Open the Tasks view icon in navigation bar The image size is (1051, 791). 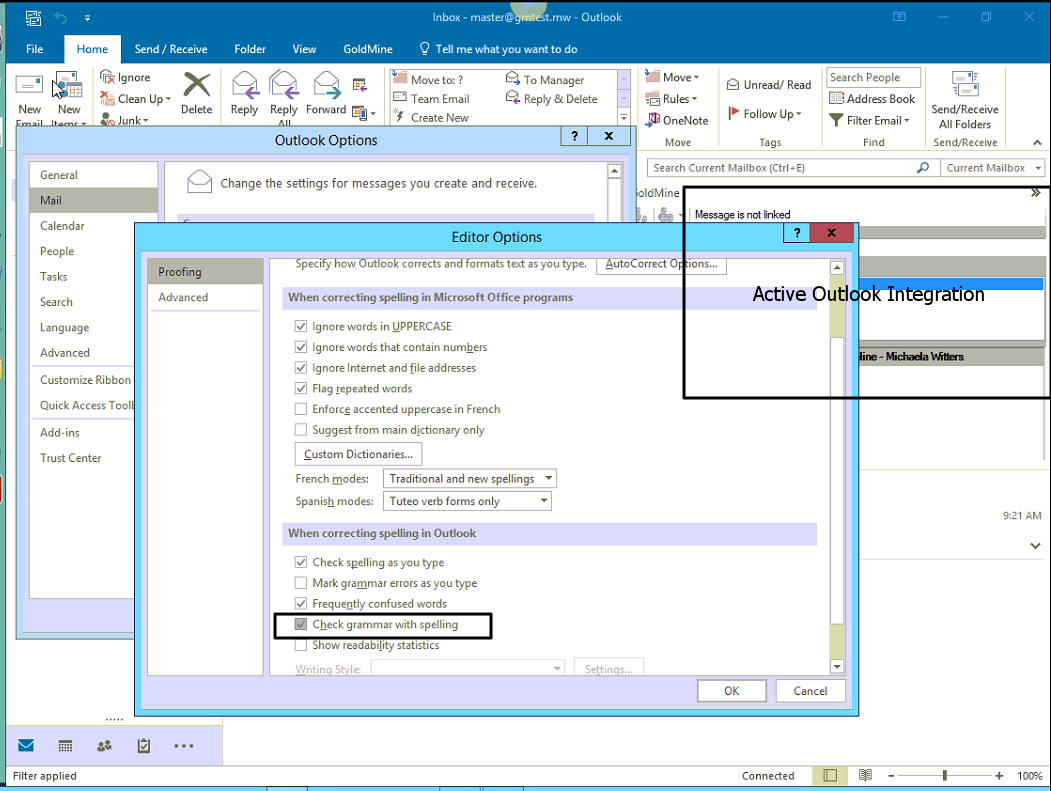point(143,746)
